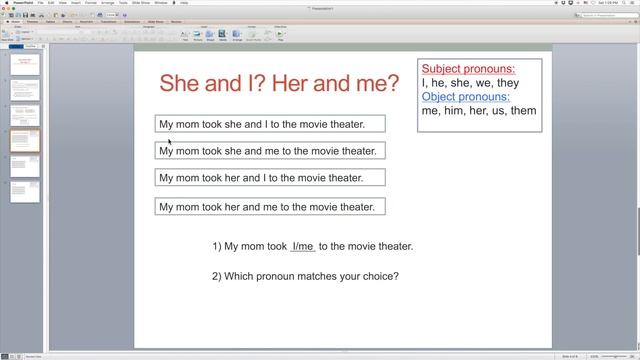Open the Insert menu
This screenshot has width=640, height=360.
(76, 3)
